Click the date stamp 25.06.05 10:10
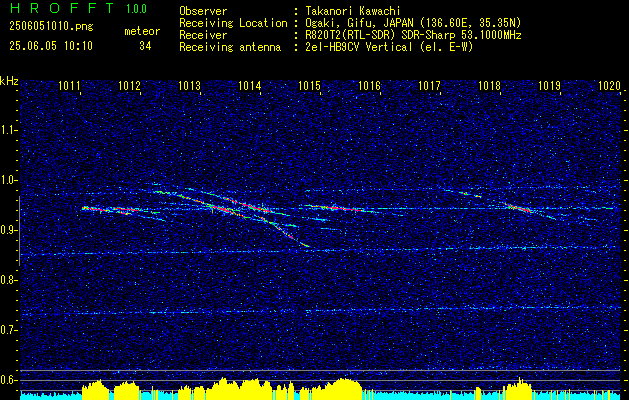 click(51, 46)
